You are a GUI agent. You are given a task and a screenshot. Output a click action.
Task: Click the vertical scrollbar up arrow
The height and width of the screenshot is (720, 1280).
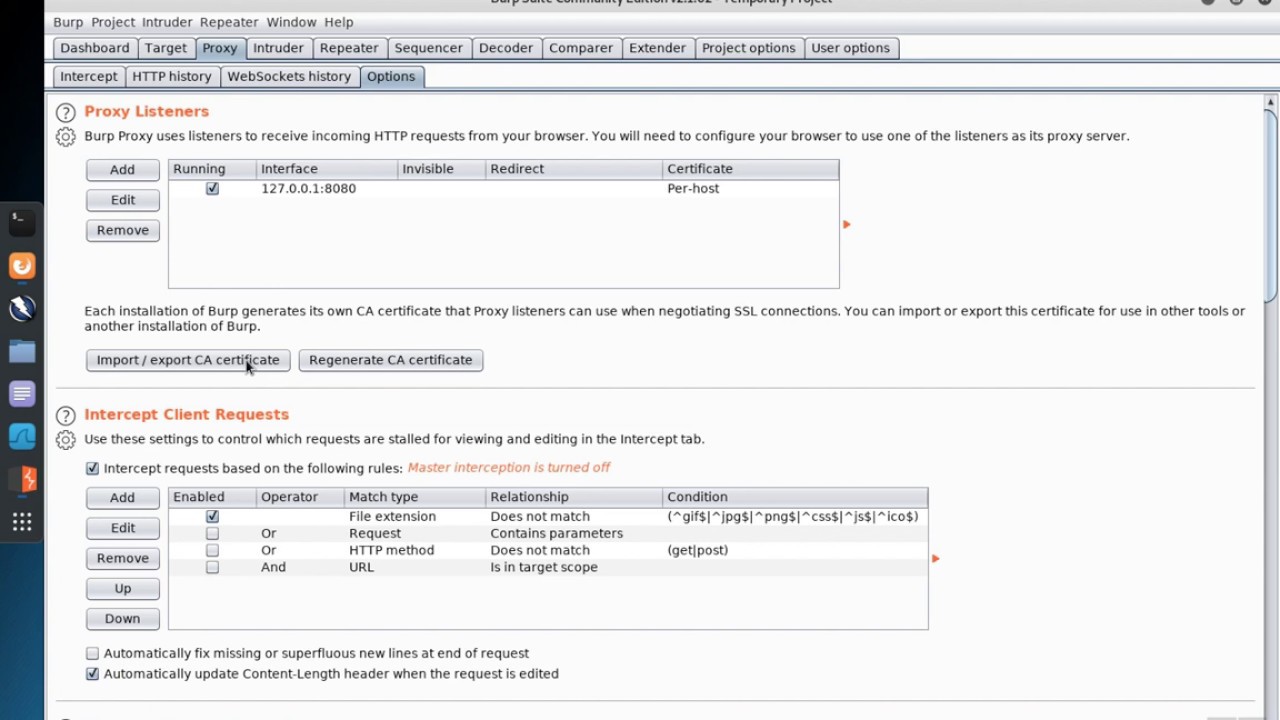1270,102
